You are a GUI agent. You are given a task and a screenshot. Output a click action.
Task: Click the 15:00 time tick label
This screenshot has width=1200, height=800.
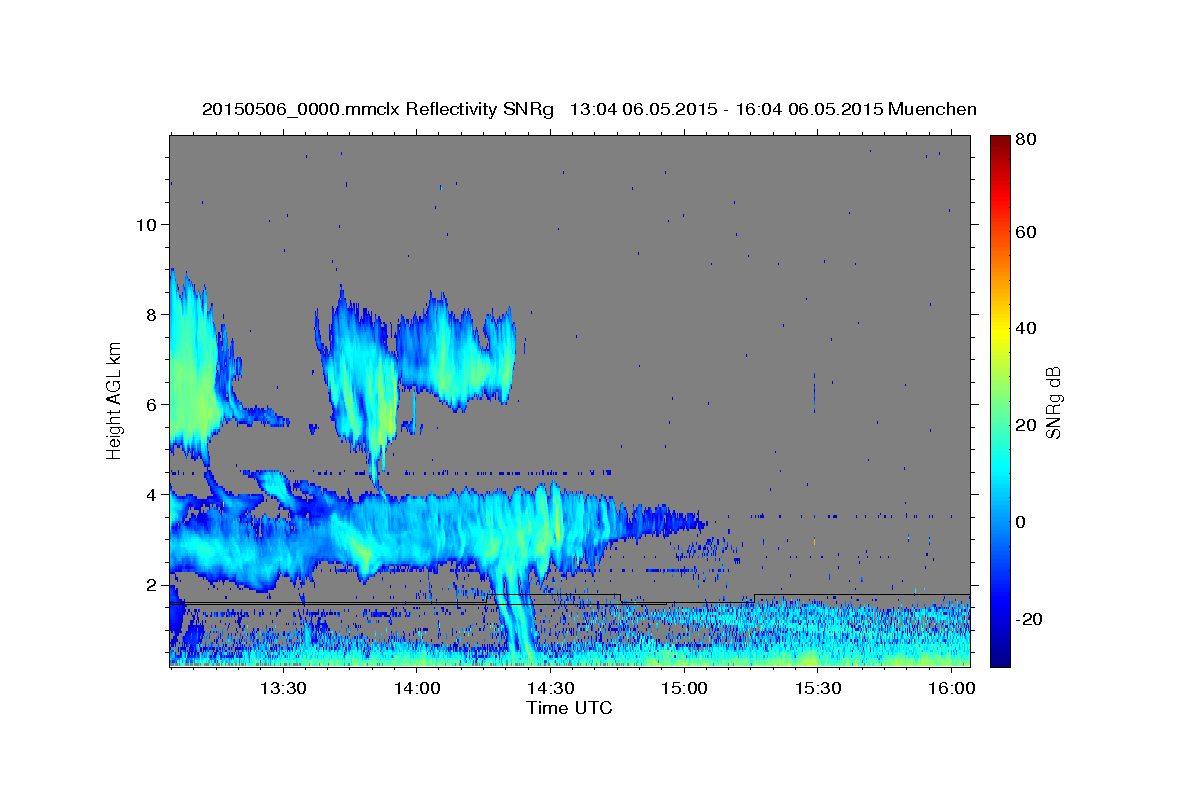(684, 688)
